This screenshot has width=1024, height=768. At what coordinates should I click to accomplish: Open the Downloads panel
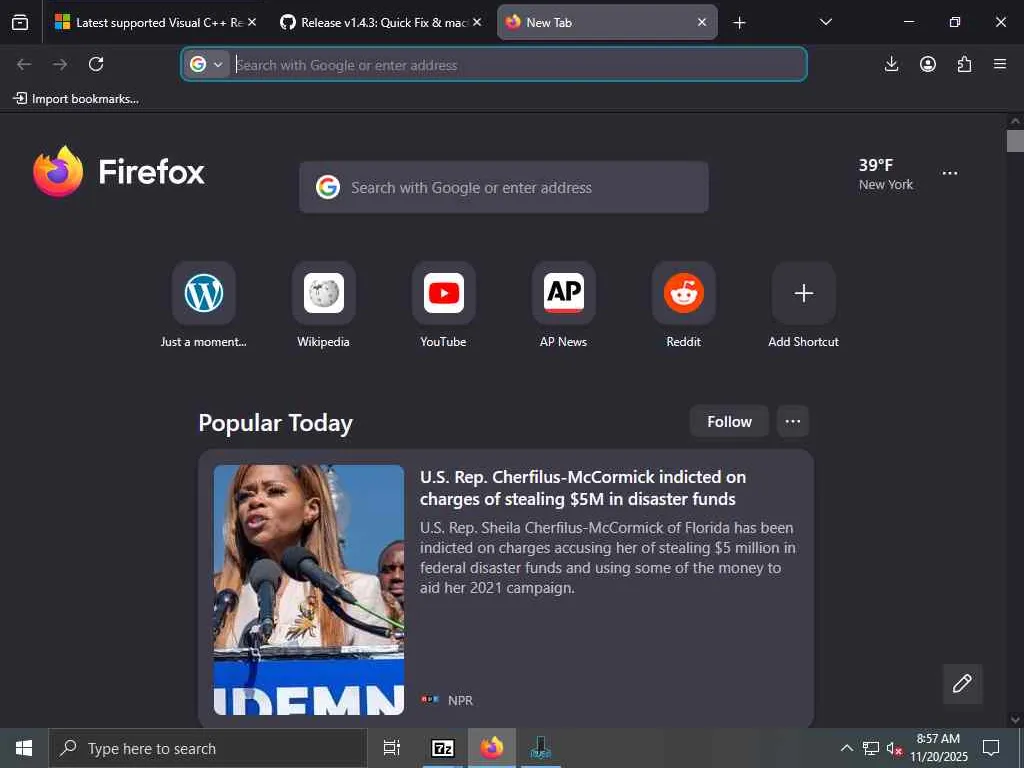(891, 64)
